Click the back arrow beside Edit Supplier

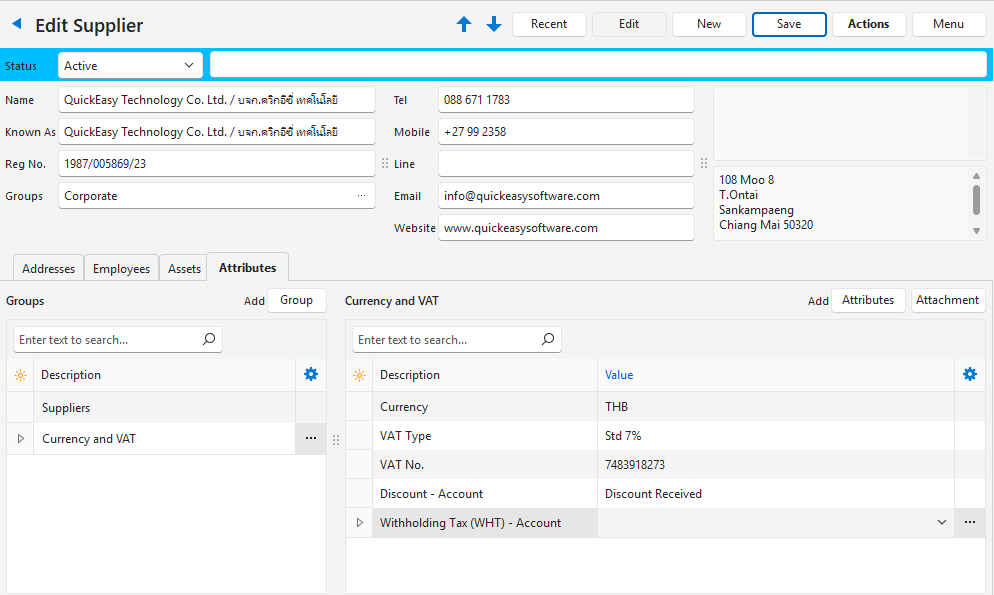pos(16,24)
